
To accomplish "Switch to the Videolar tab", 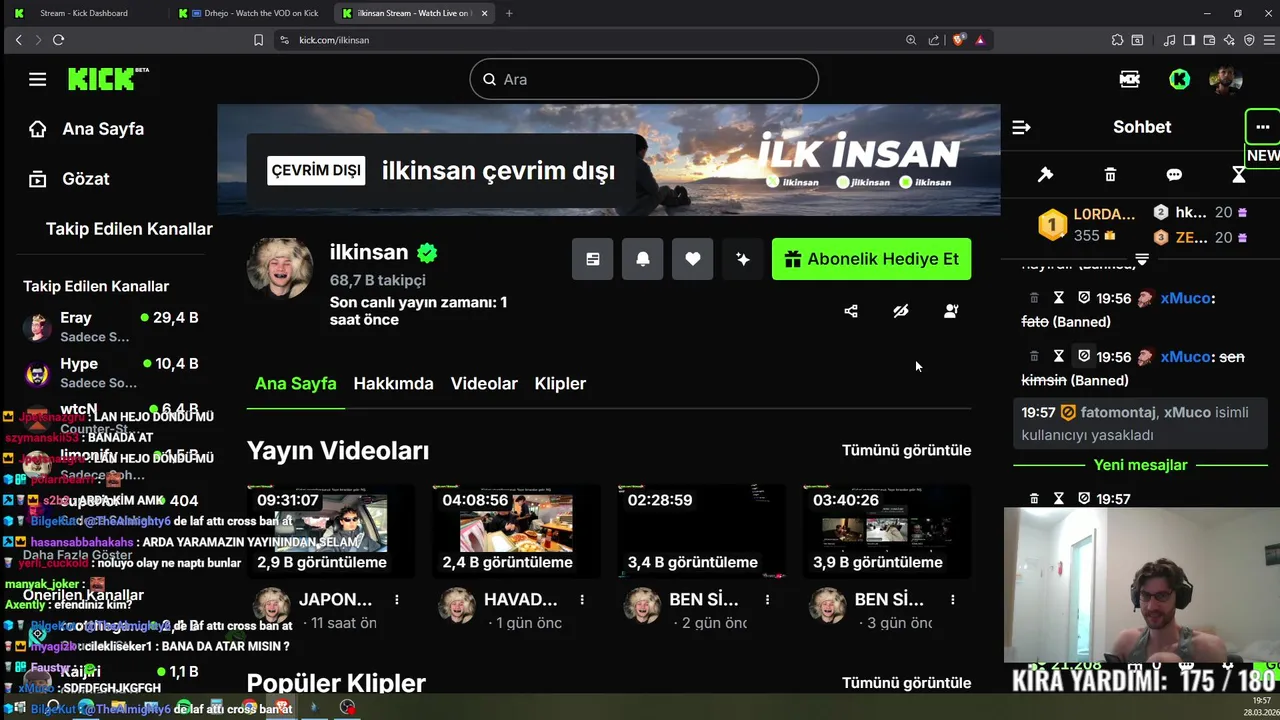I will 484,383.
